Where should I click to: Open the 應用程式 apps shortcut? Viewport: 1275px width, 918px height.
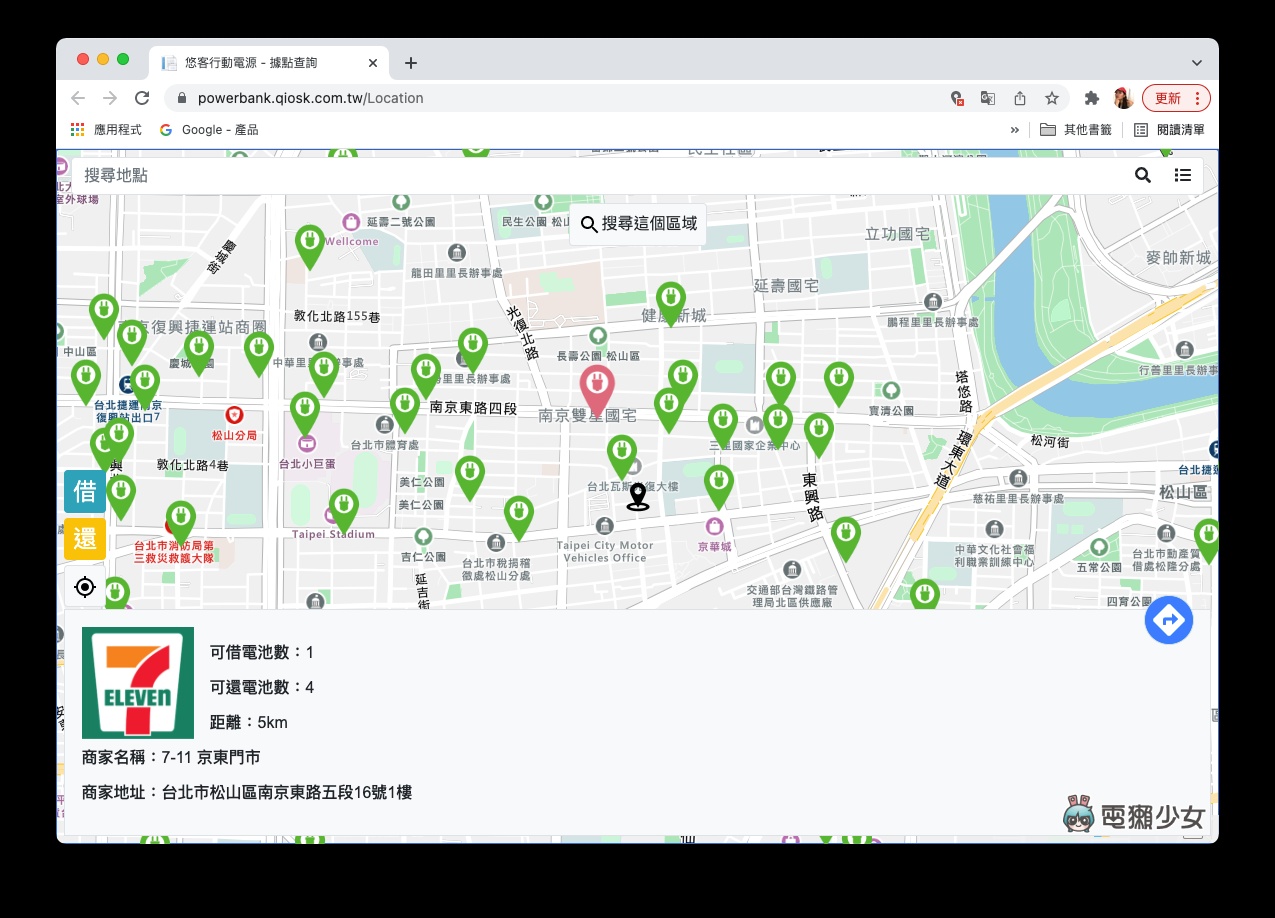pyautogui.click(x=106, y=130)
